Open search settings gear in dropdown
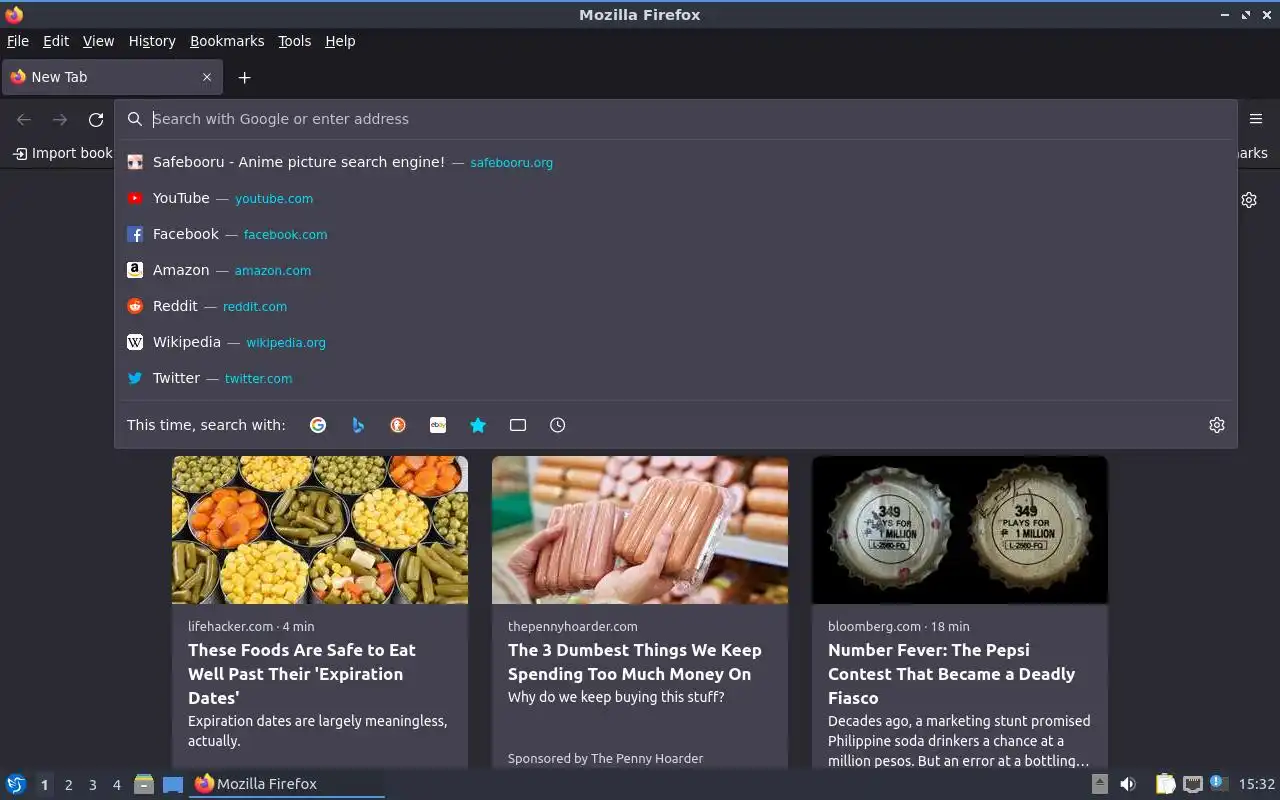 click(1217, 425)
